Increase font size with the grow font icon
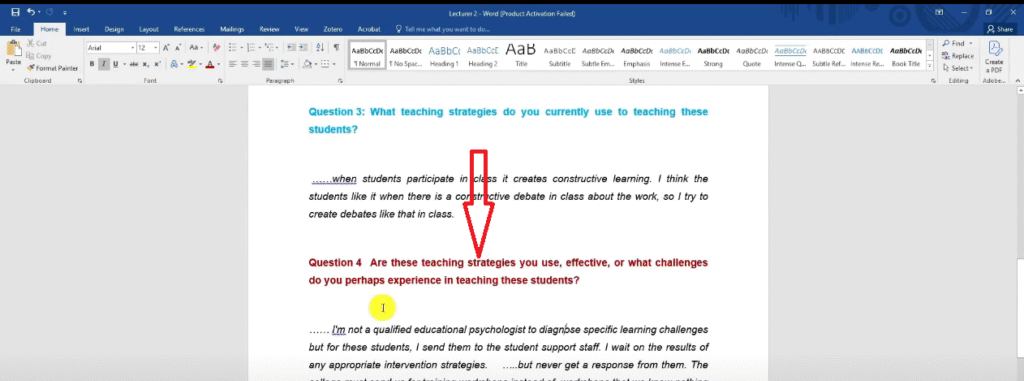Image resolution: width=1024 pixels, height=381 pixels. point(166,48)
